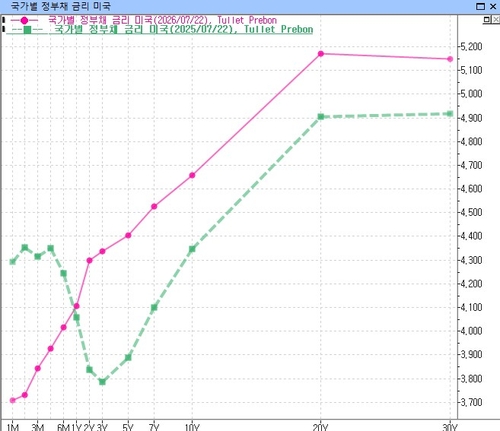500x431 pixels.
Task: Close the chart window from title bar
Action: click(x=493, y=6)
